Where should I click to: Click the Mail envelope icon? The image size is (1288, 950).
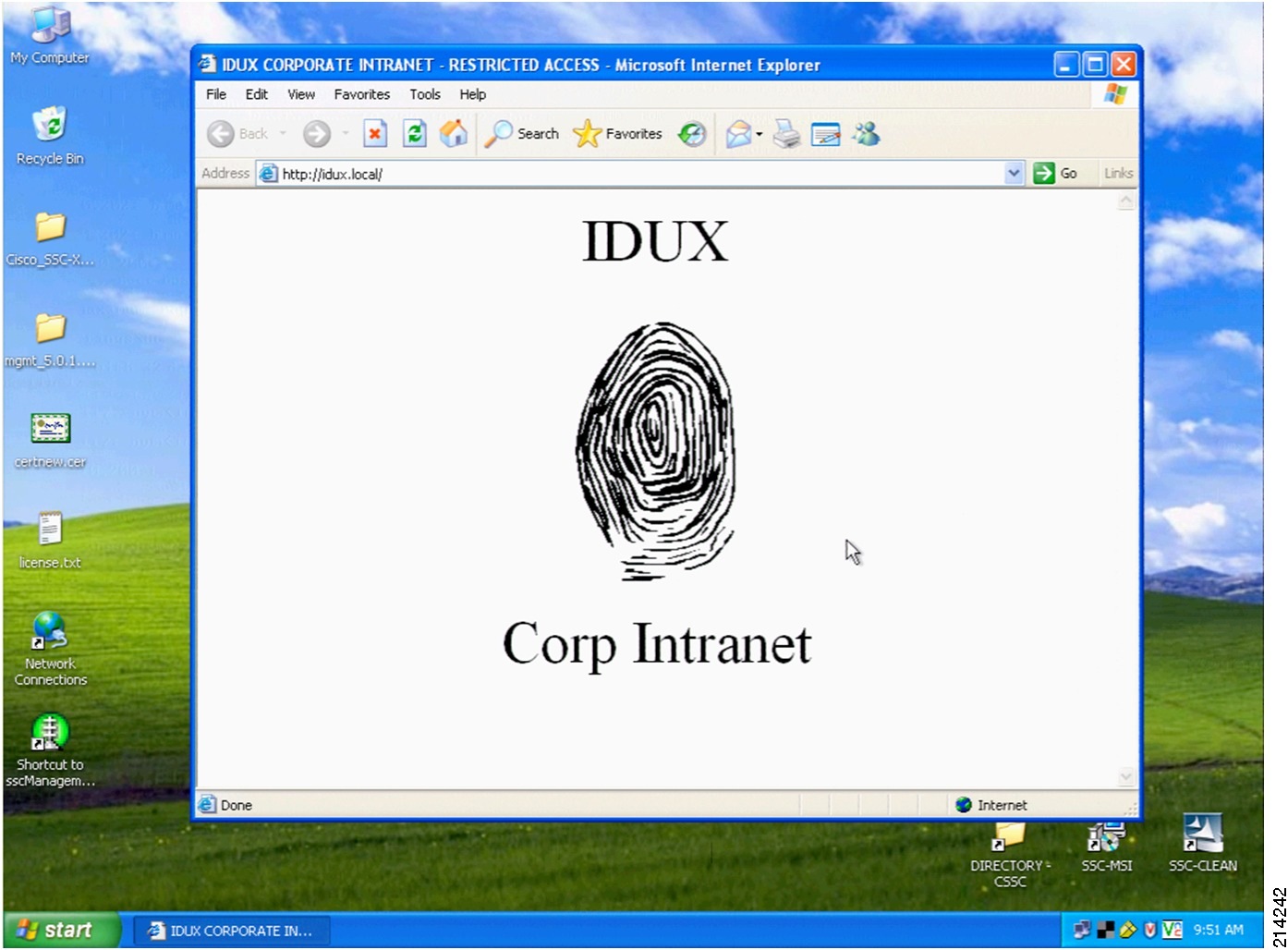(x=738, y=134)
